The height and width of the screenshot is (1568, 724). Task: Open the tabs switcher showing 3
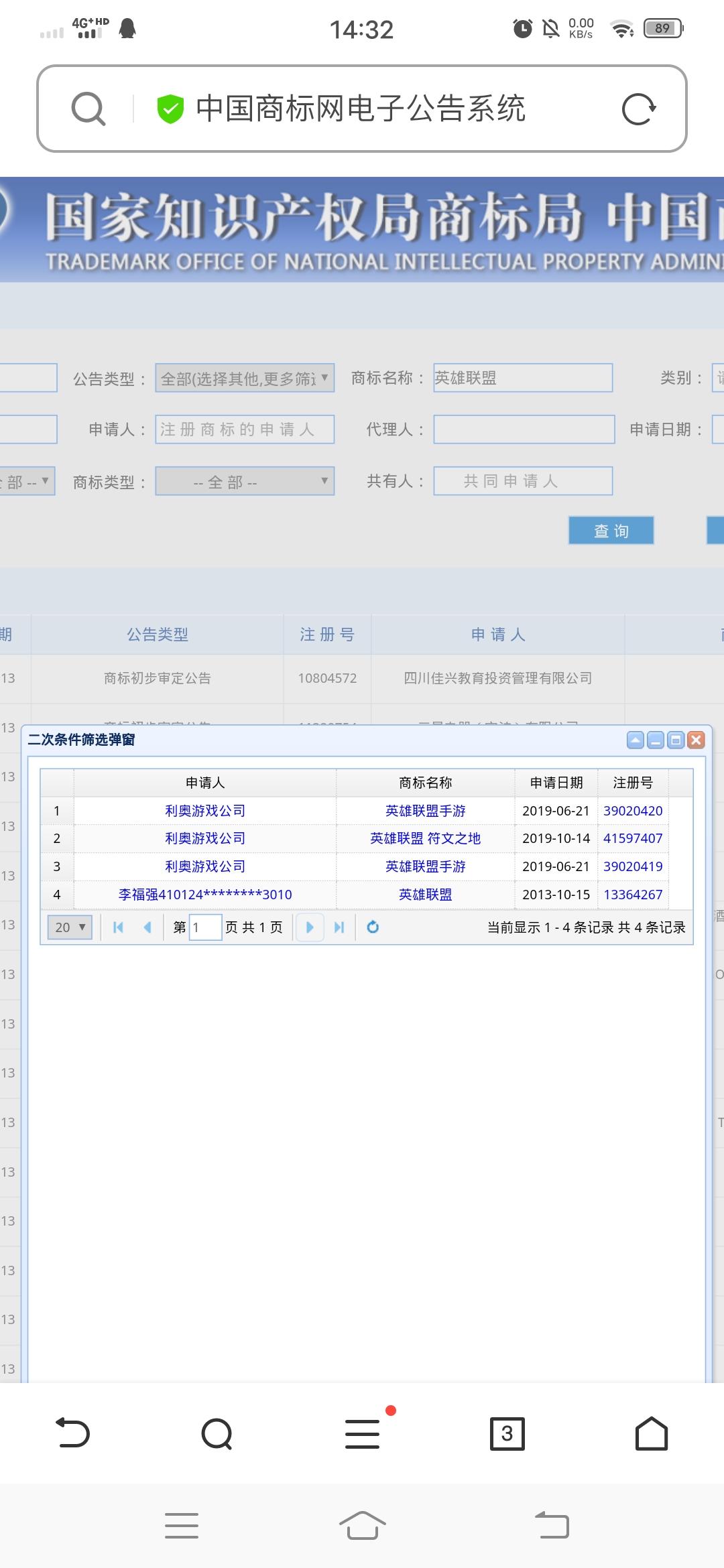[507, 1433]
